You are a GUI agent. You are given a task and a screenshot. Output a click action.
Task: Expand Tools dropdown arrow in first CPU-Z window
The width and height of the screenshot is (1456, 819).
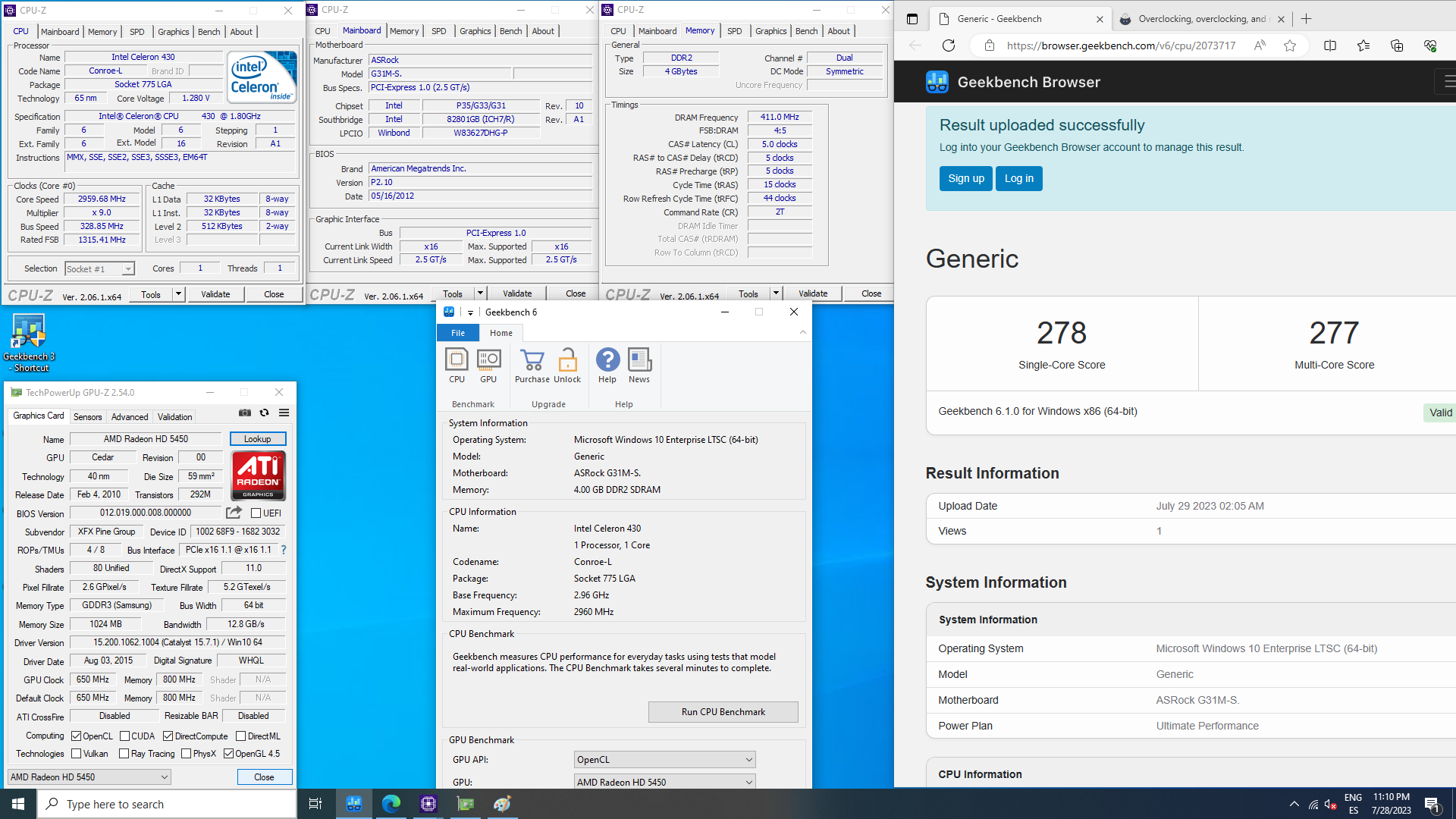(178, 294)
